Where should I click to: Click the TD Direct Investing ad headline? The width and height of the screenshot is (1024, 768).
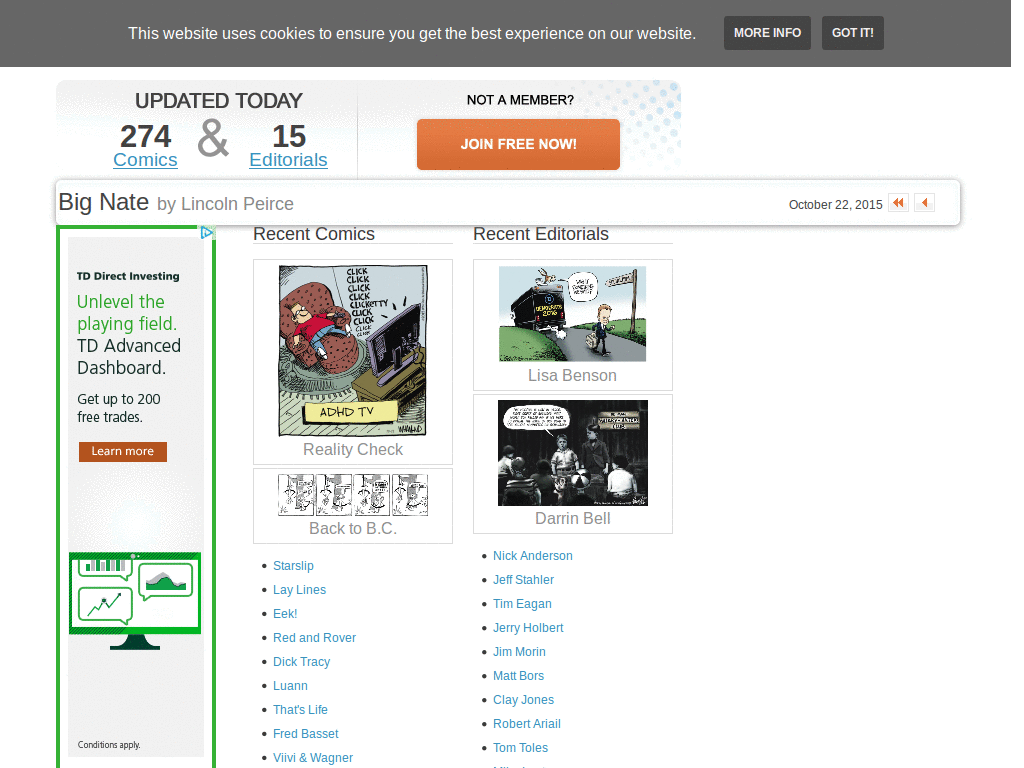(128, 276)
